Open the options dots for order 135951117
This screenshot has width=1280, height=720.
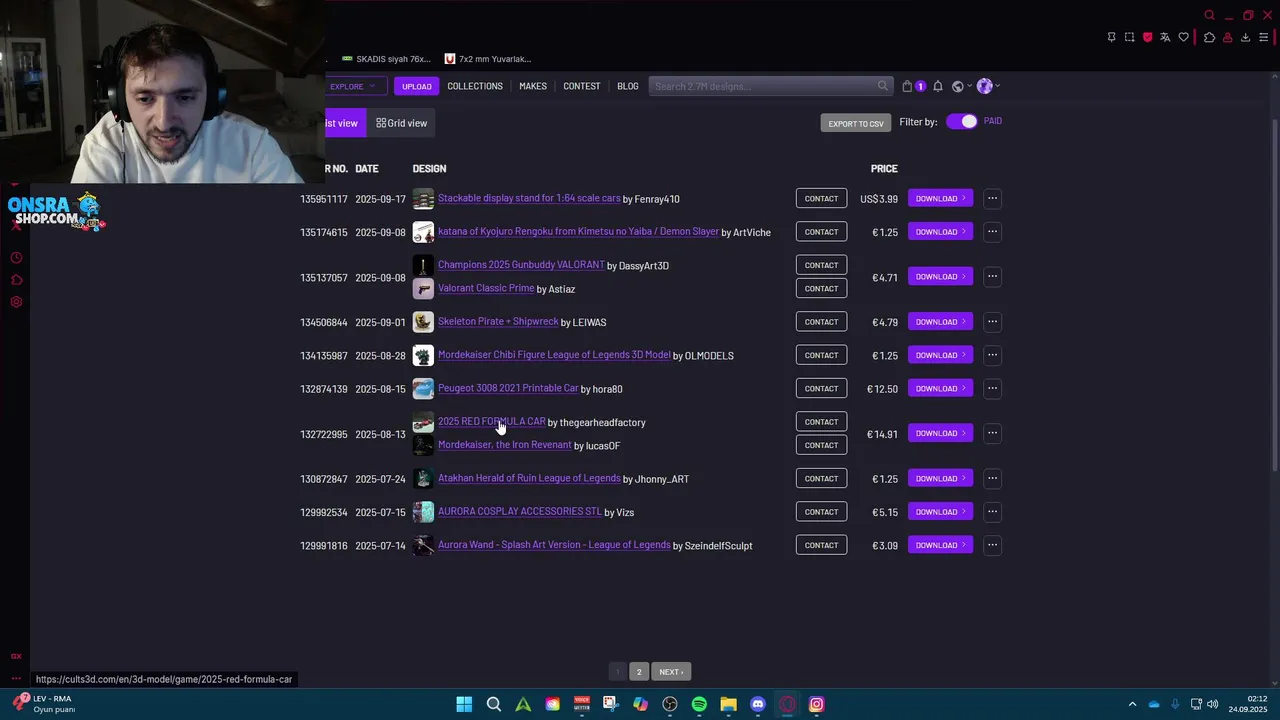pyautogui.click(x=992, y=198)
